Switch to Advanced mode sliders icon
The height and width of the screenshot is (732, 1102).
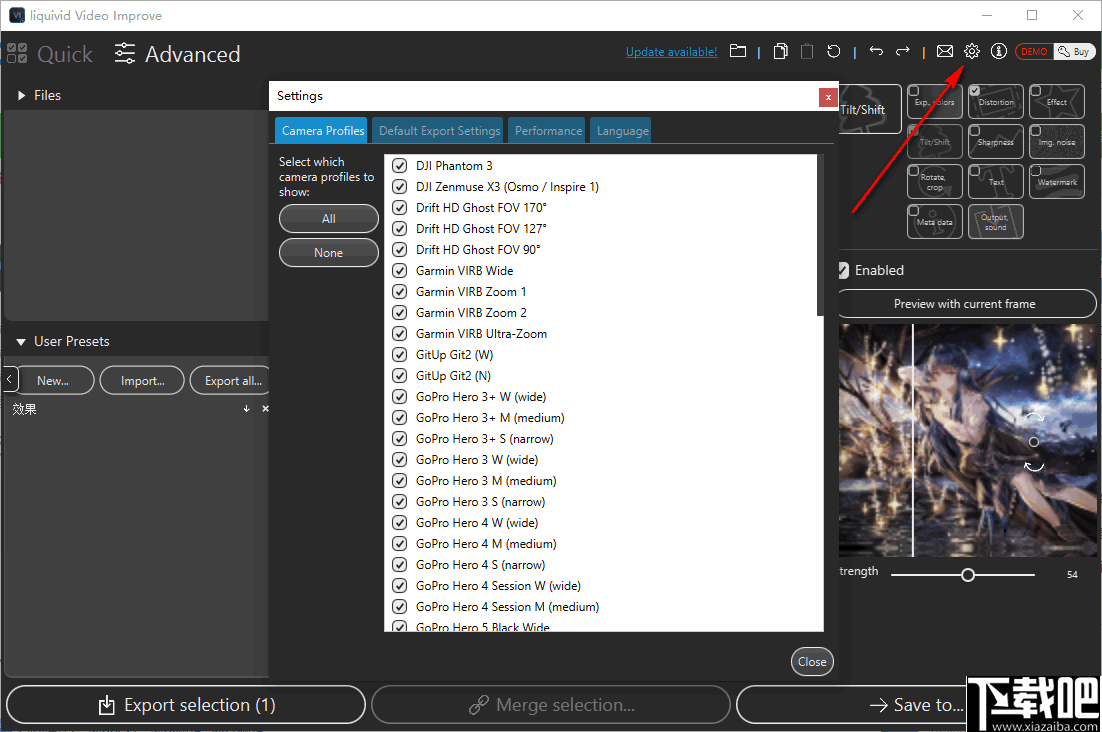[124, 53]
